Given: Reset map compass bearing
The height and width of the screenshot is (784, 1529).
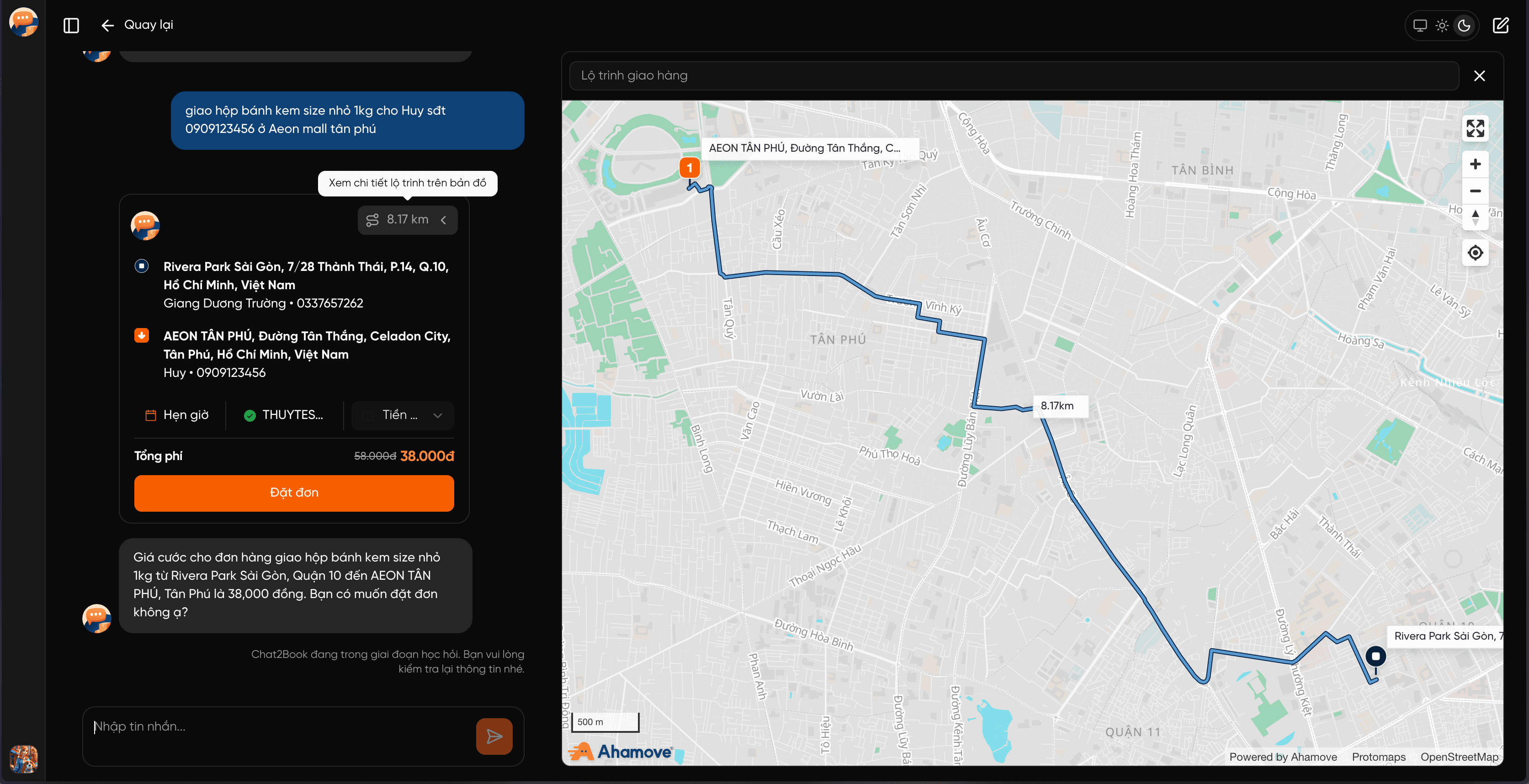Looking at the screenshot, I should pyautogui.click(x=1475, y=217).
